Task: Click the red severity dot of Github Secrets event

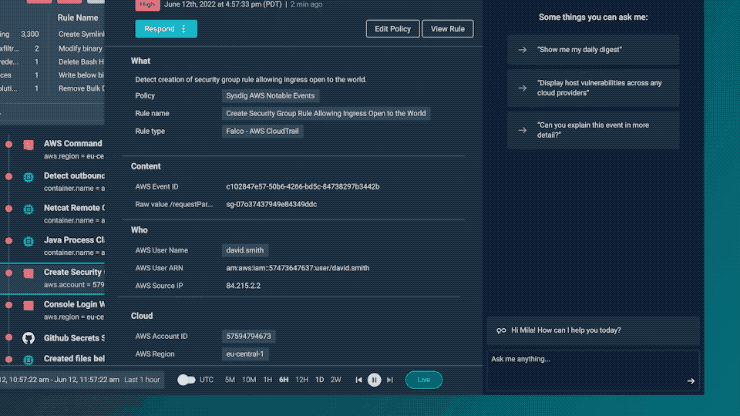Action: (9, 337)
